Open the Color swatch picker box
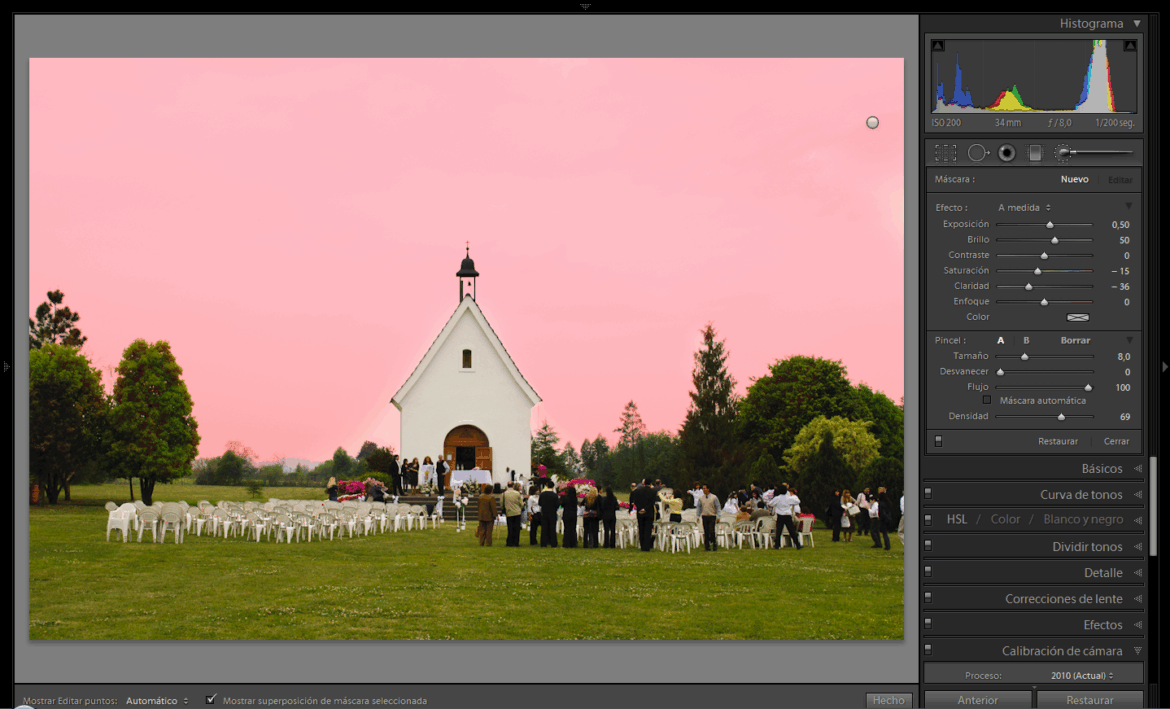This screenshot has width=1170, height=709. click(x=1077, y=317)
